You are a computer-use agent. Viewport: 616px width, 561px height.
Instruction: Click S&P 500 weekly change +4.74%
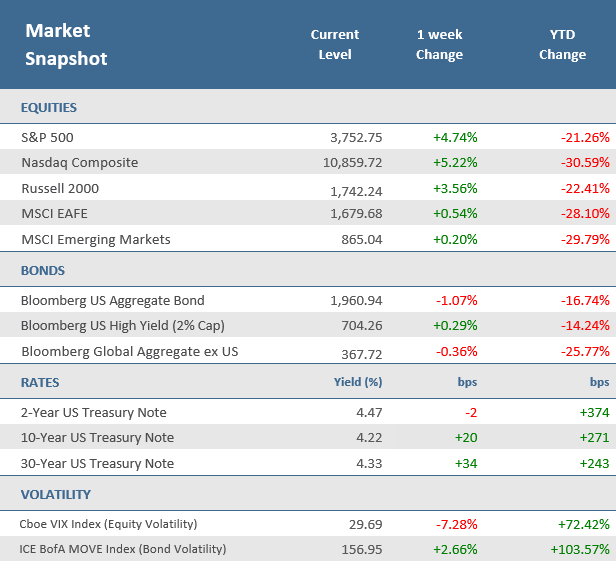[455, 138]
